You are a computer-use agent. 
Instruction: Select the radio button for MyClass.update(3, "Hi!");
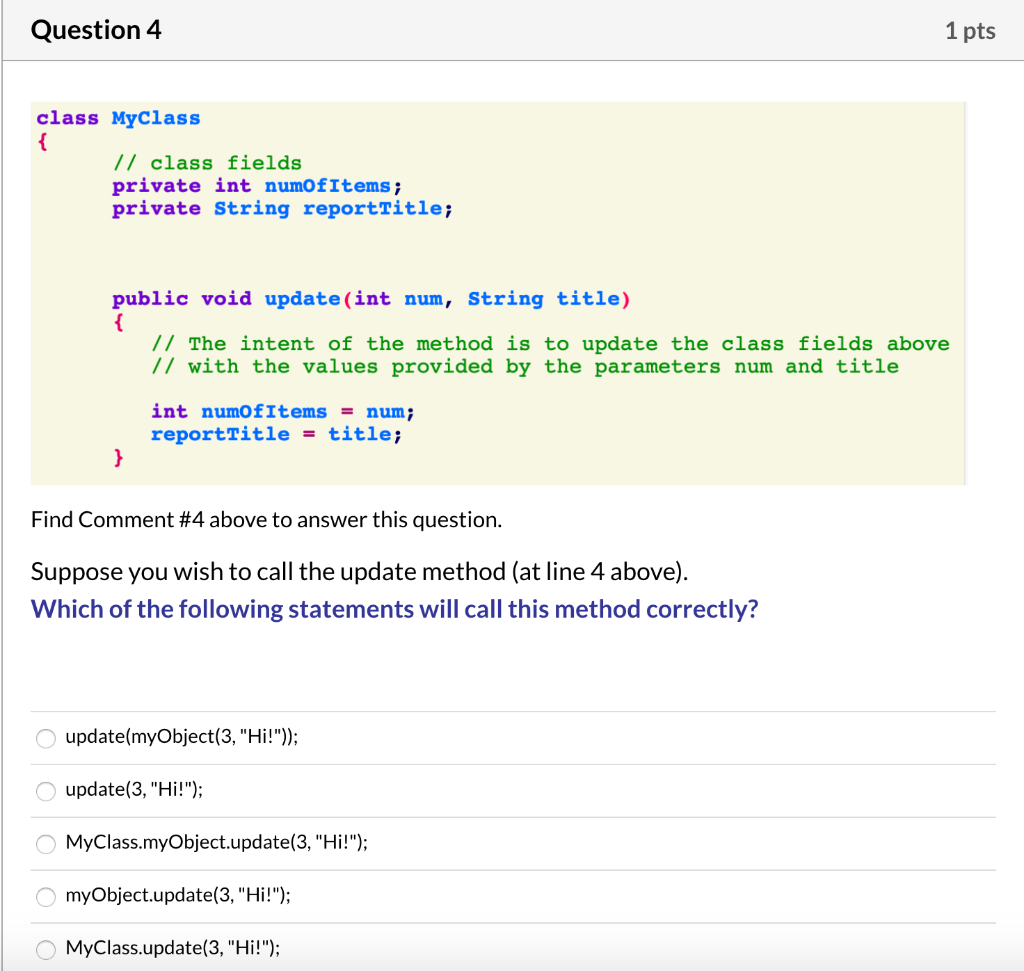click(45, 949)
